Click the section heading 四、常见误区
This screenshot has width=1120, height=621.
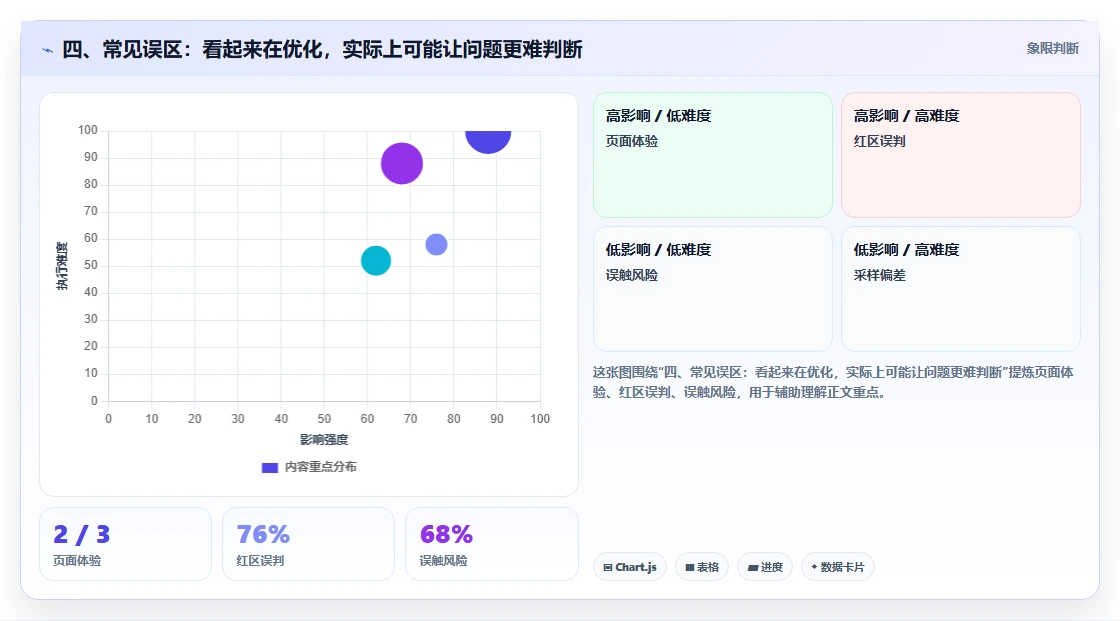point(322,49)
